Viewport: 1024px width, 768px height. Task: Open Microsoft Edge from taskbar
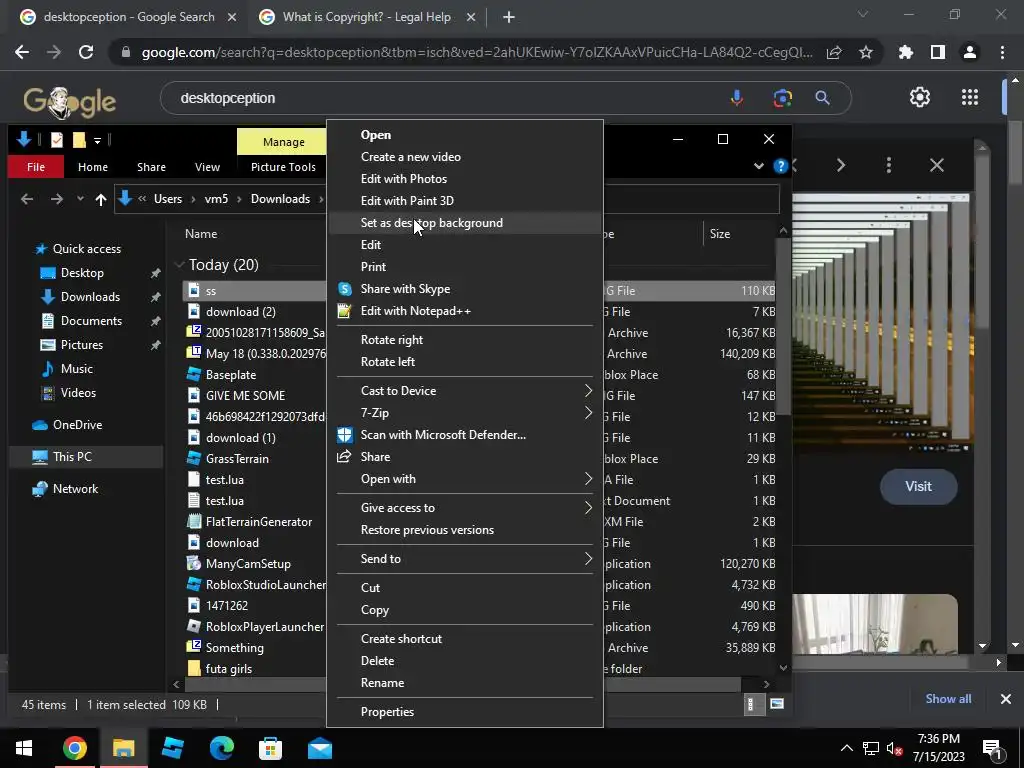click(221, 748)
